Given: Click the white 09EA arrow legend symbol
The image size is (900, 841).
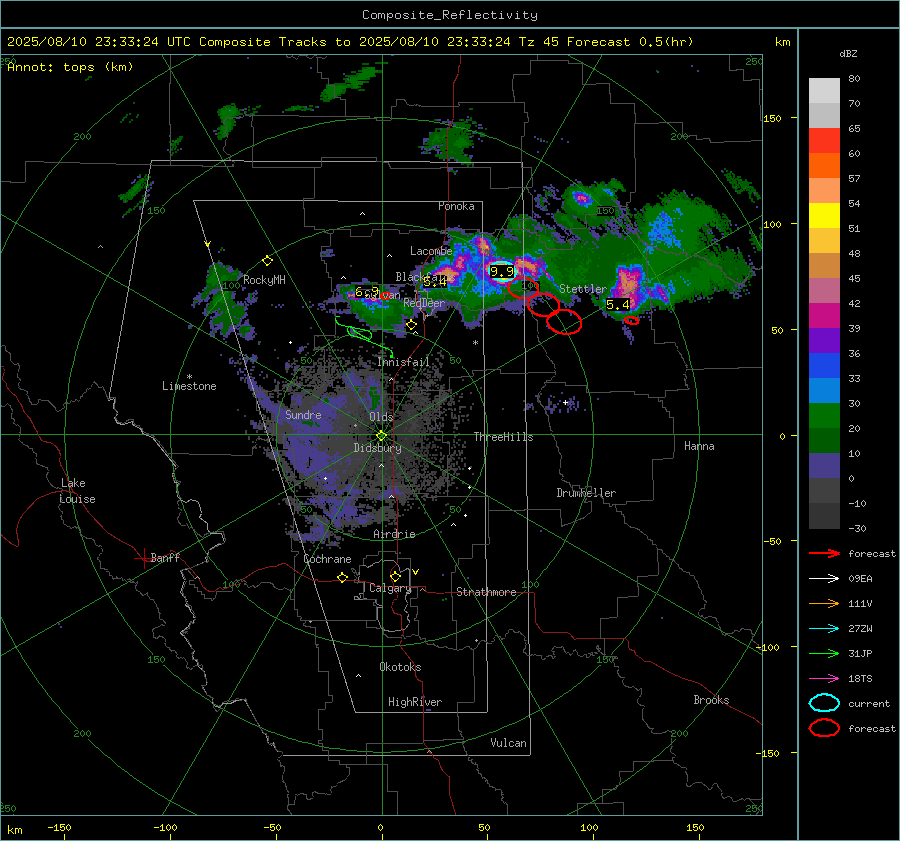Looking at the screenshot, I should (x=824, y=578).
